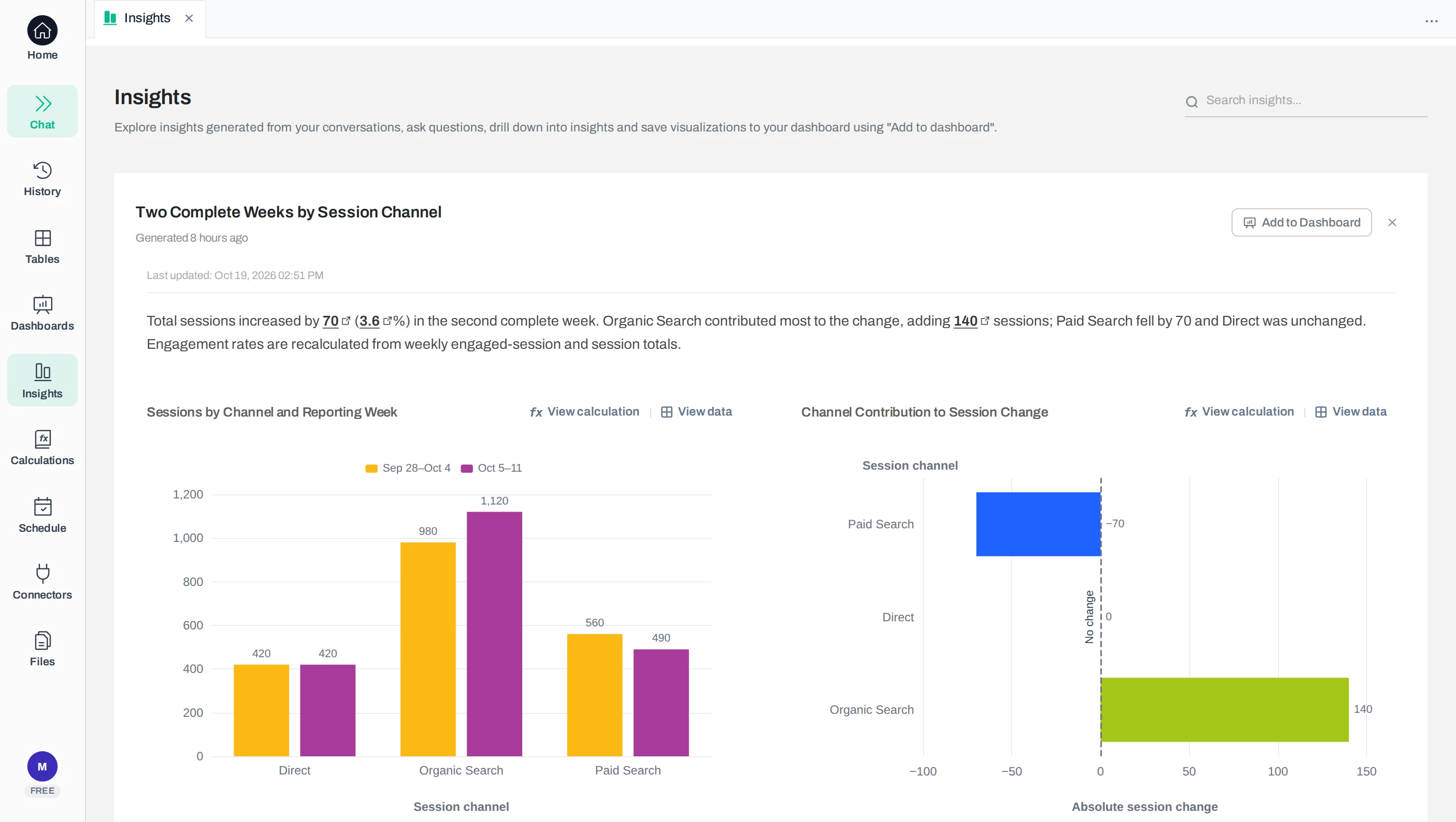View data for Channel Contribution chart
The height and width of the screenshot is (822, 1456).
1351,412
